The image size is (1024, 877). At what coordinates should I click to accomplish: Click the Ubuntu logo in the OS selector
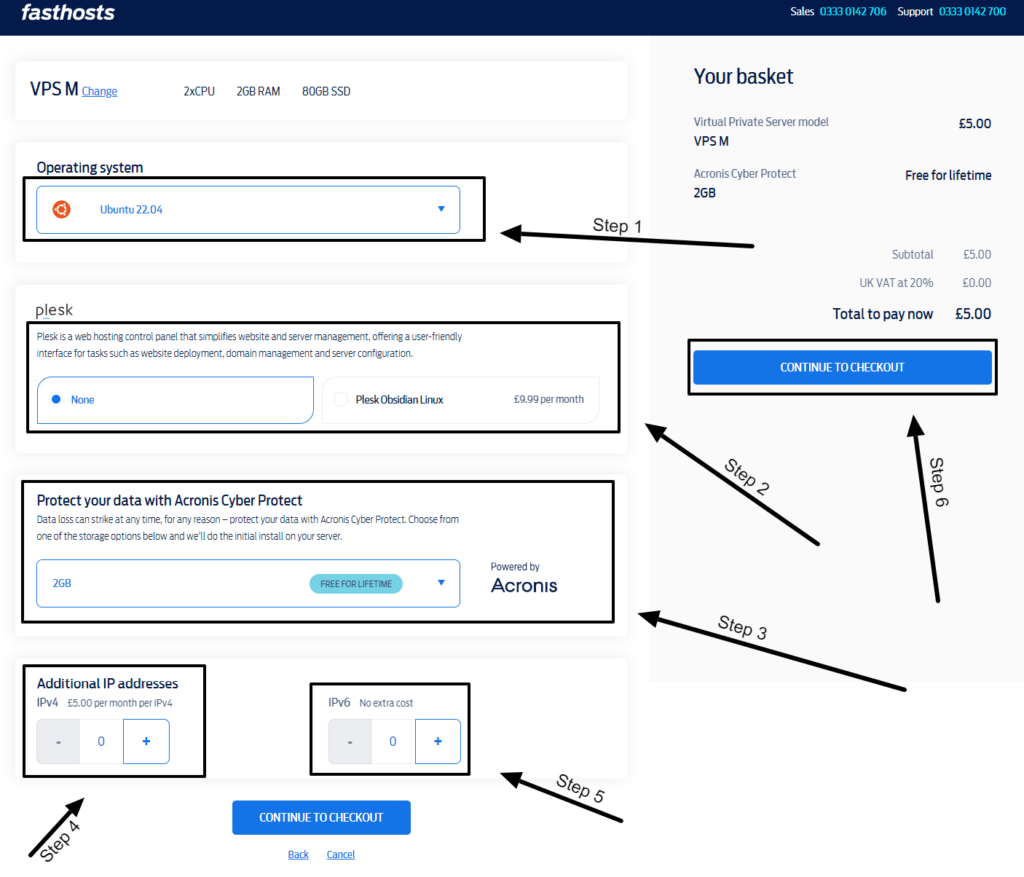pyautogui.click(x=59, y=210)
